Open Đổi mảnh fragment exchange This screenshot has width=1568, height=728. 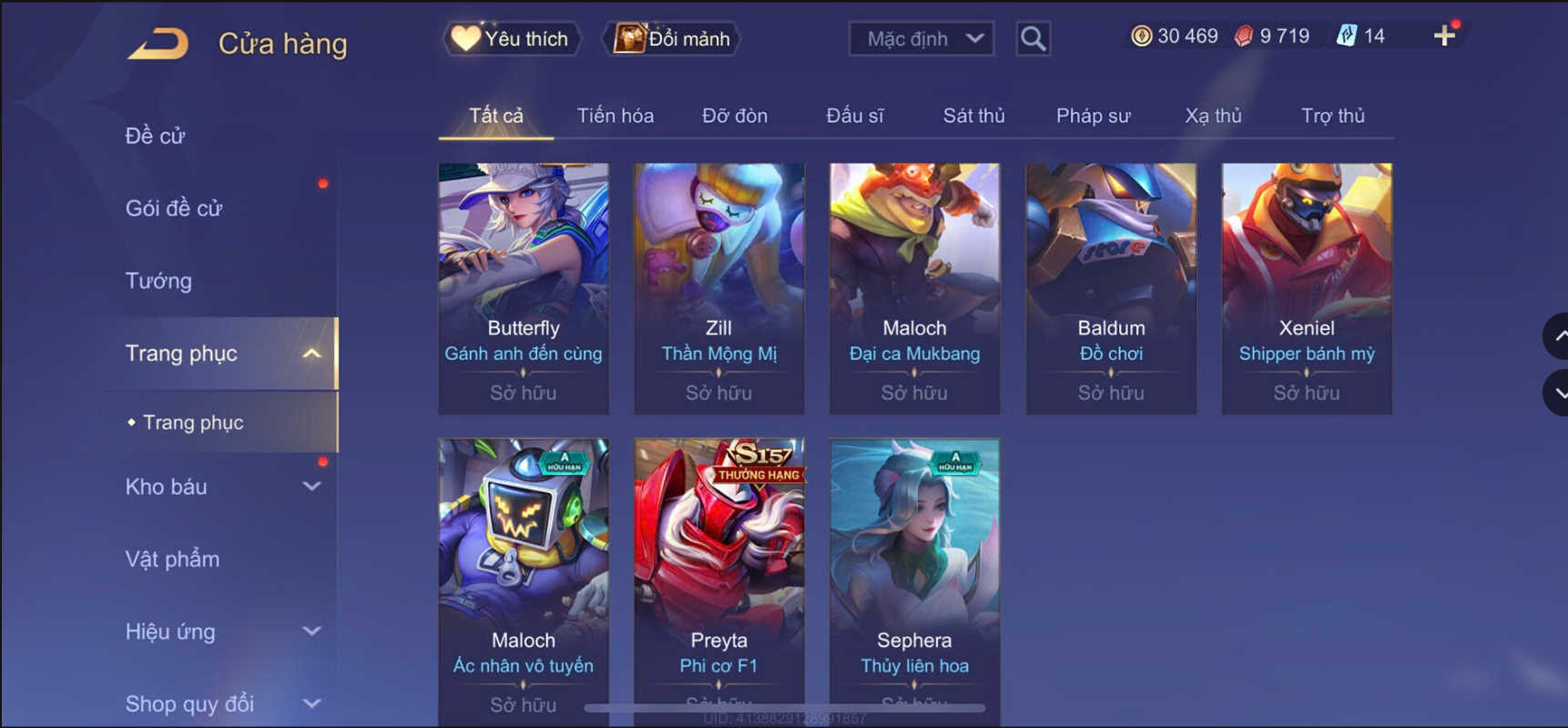[x=673, y=39]
